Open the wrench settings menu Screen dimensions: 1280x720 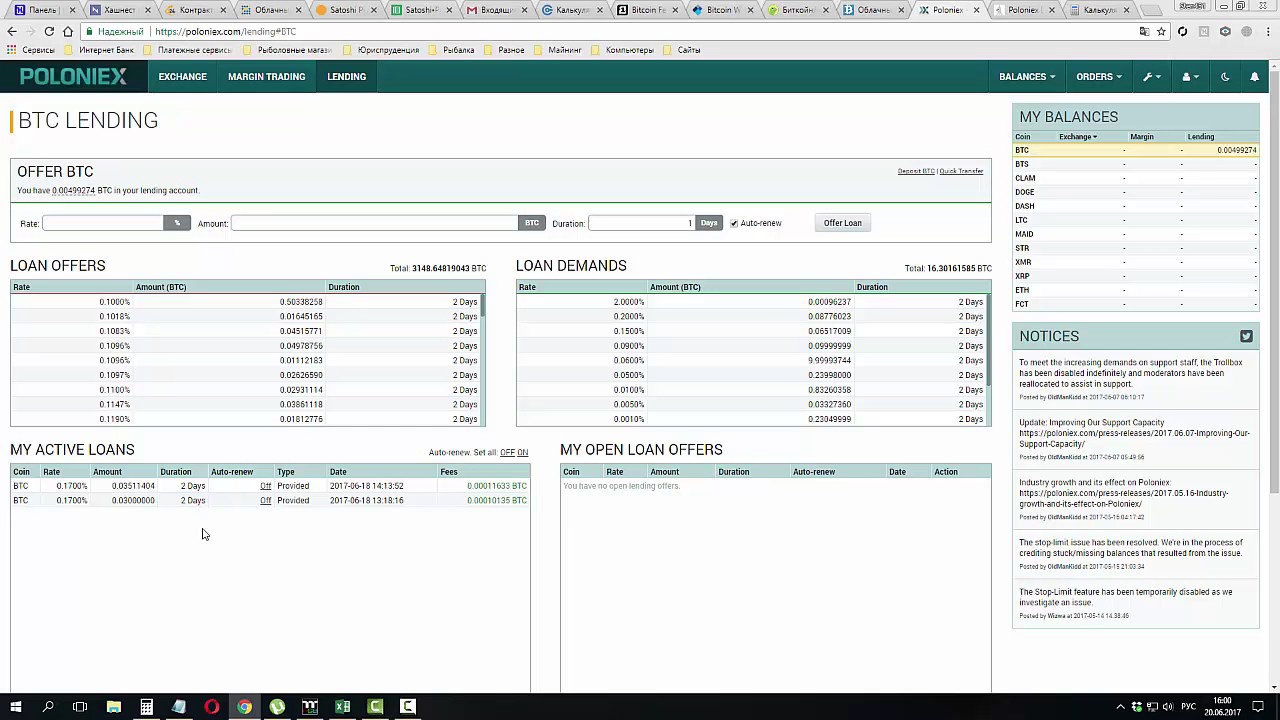[1151, 77]
